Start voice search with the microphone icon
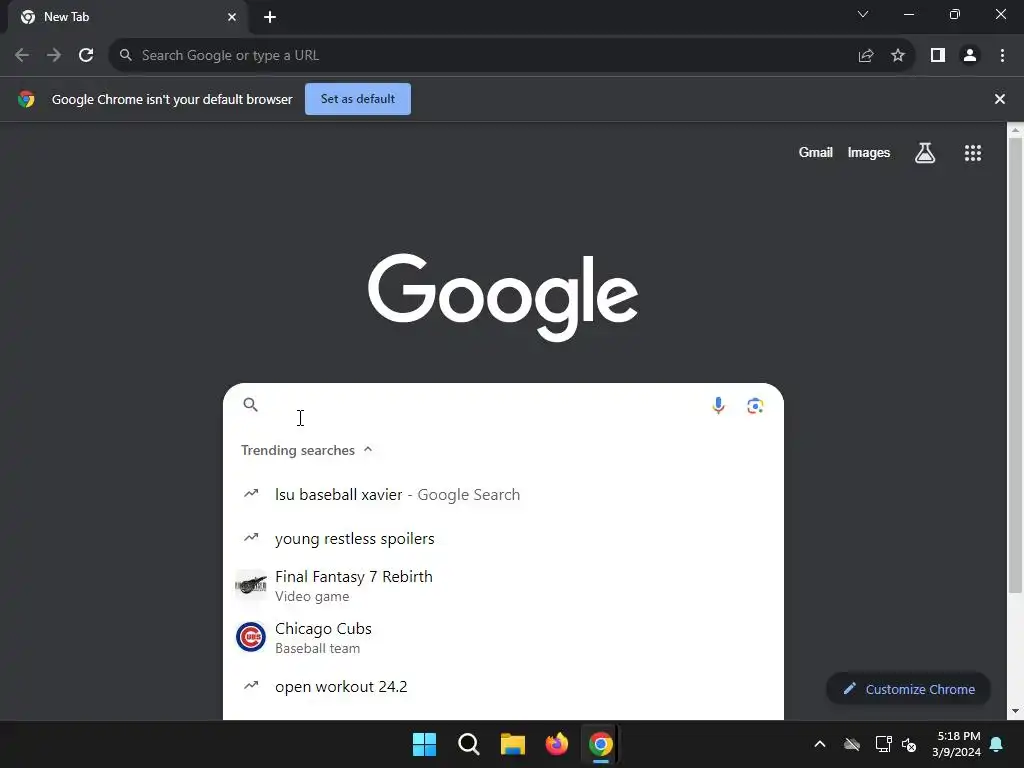Image resolution: width=1024 pixels, height=768 pixels. [718, 406]
